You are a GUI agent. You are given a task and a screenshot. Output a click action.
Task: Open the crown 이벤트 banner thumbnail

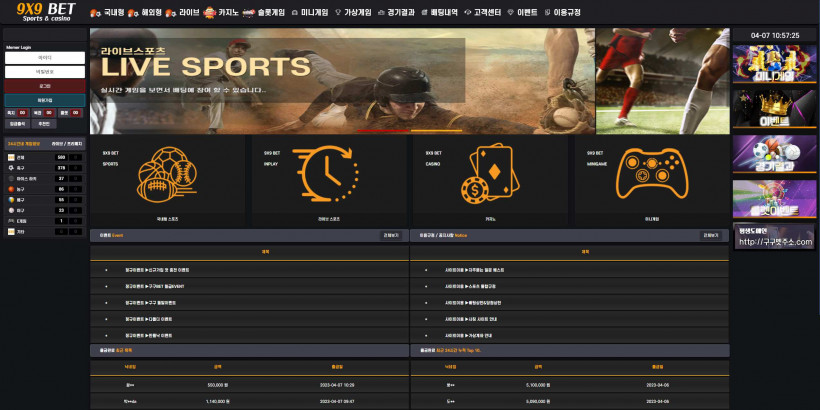(x=774, y=109)
